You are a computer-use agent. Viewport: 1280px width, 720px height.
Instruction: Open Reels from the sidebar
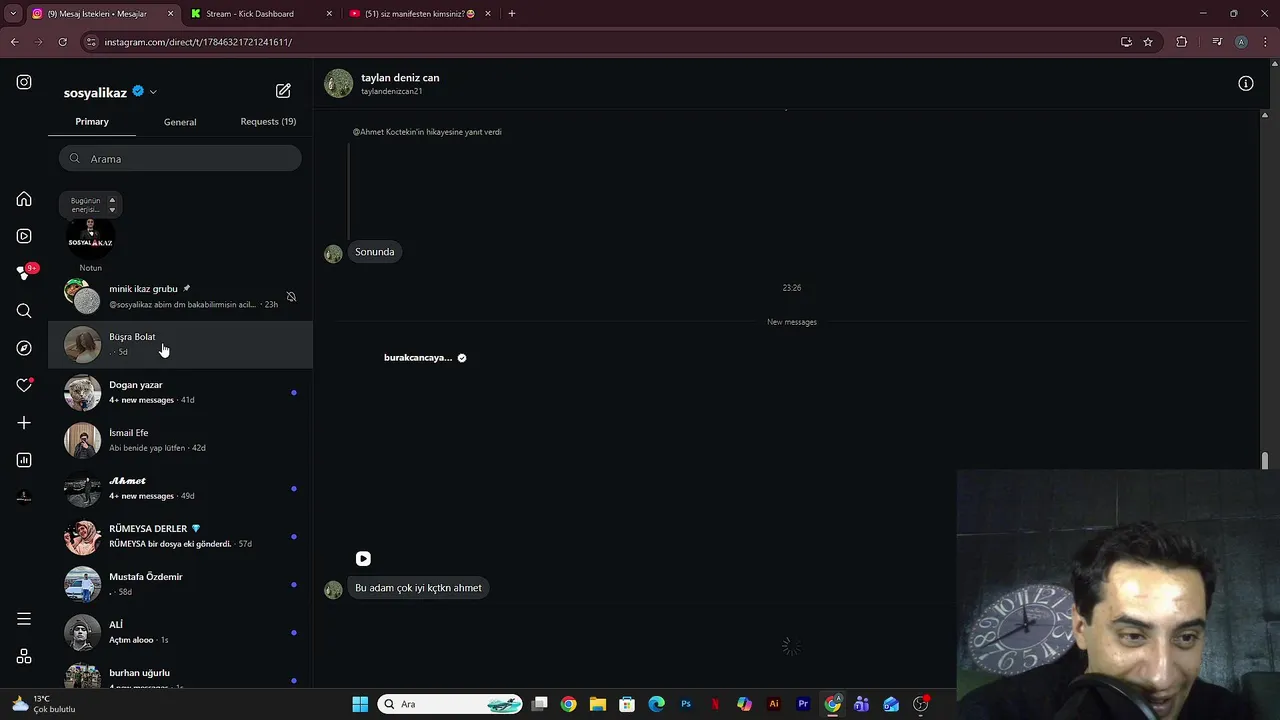[x=24, y=236]
